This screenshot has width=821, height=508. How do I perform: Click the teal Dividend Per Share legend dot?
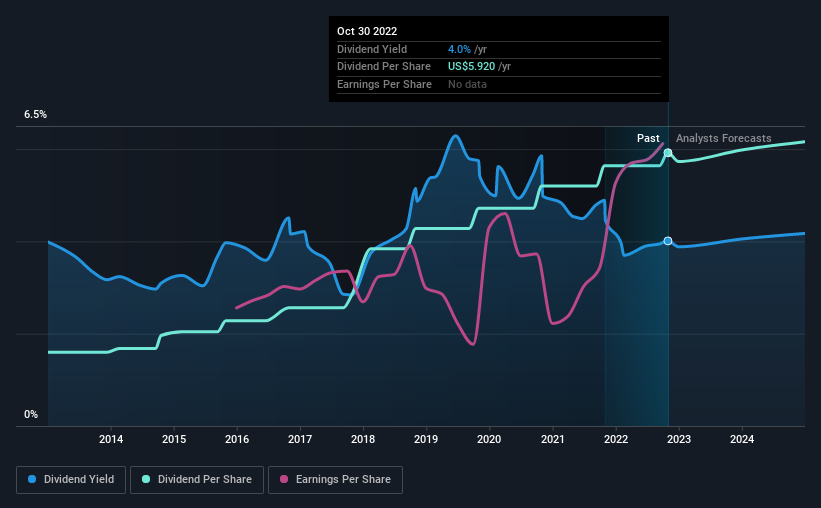pos(146,479)
